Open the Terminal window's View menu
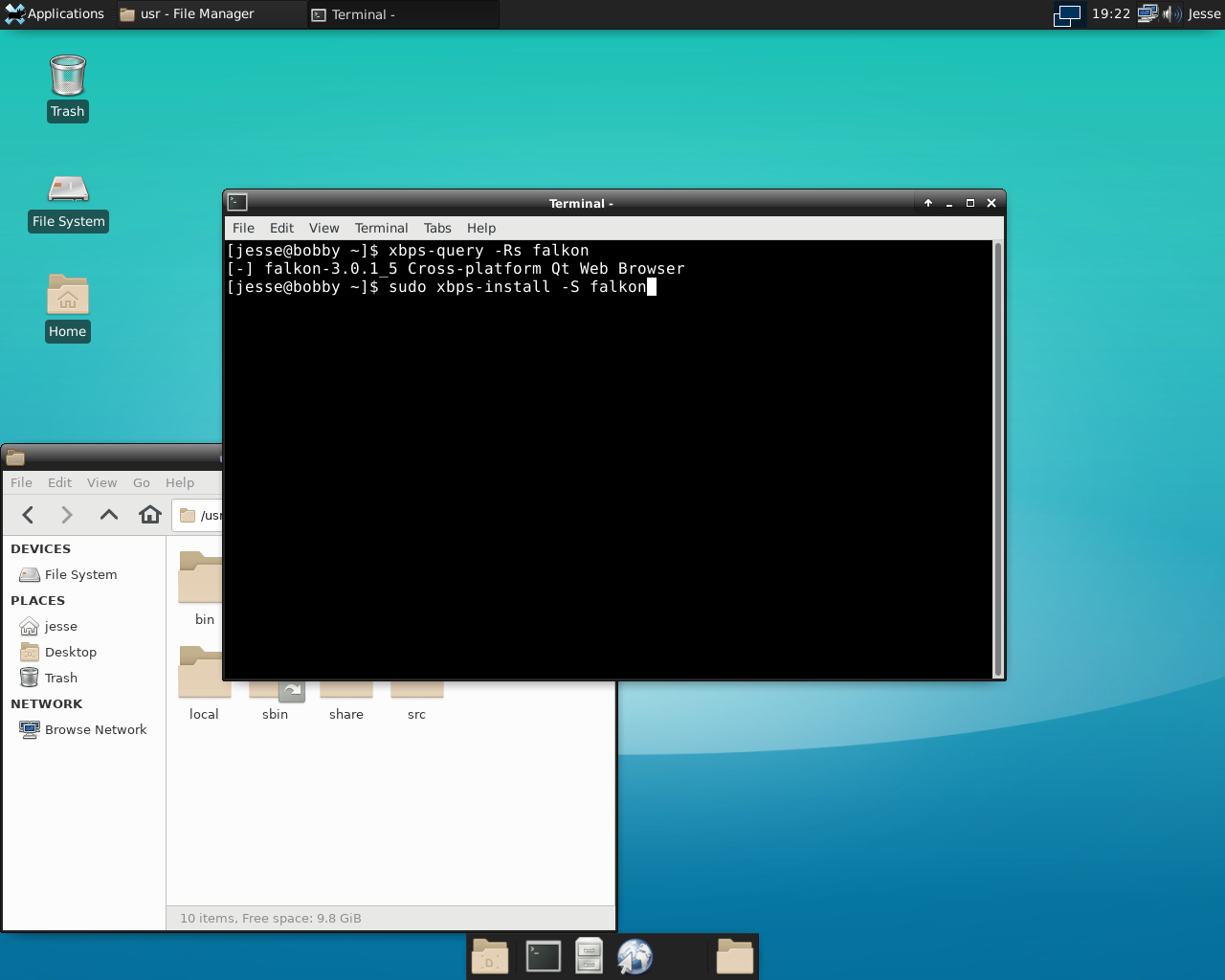 323,228
